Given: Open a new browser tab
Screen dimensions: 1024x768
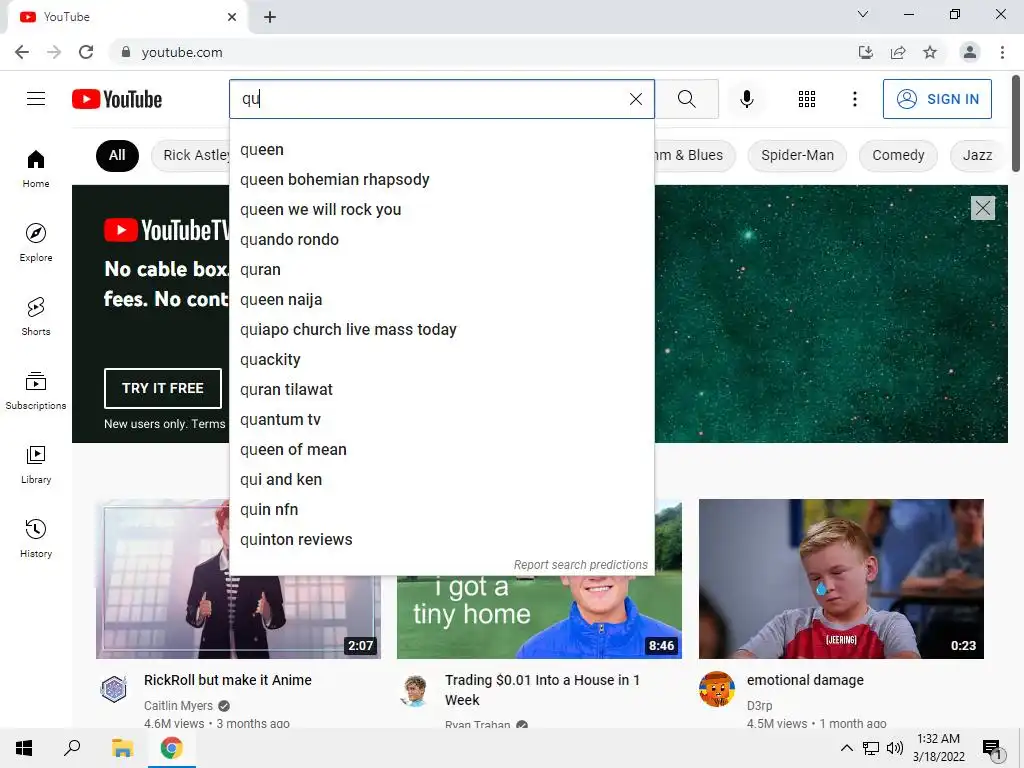Looking at the screenshot, I should pyautogui.click(x=270, y=17).
